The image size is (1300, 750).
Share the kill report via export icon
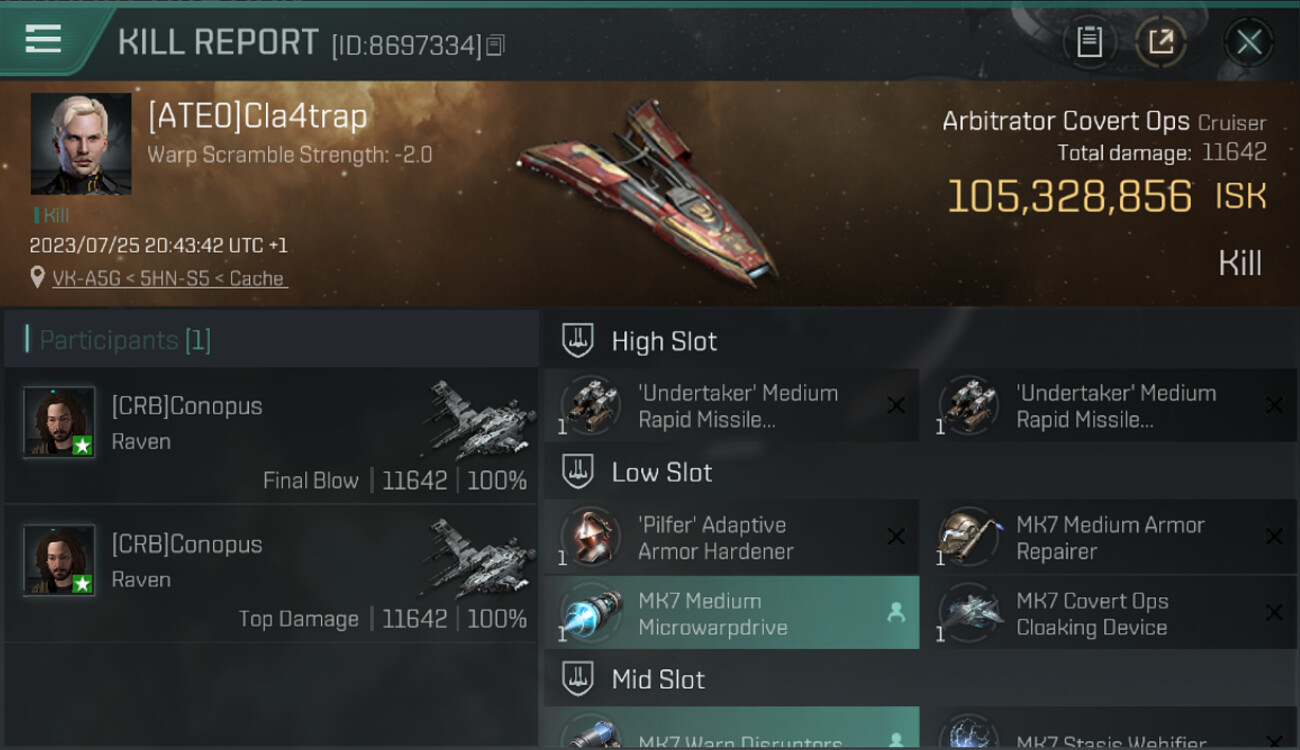pyautogui.click(x=1161, y=42)
